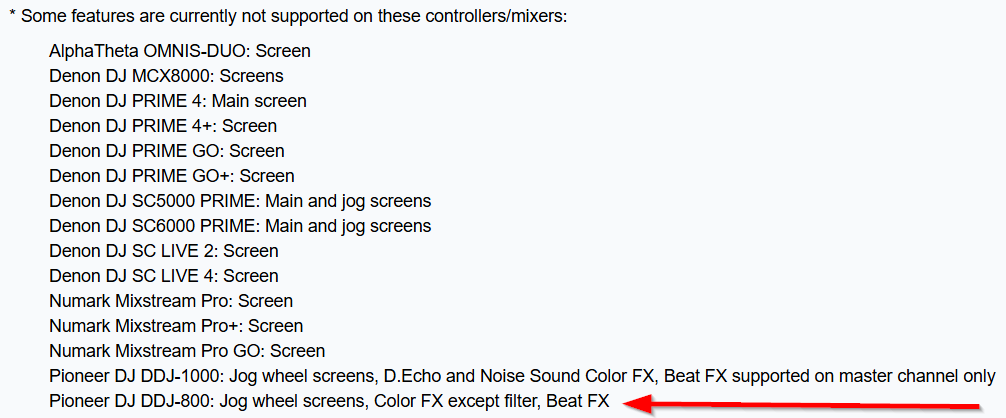Click the unsupported features heading text
1006x418 pixels.
point(288,16)
